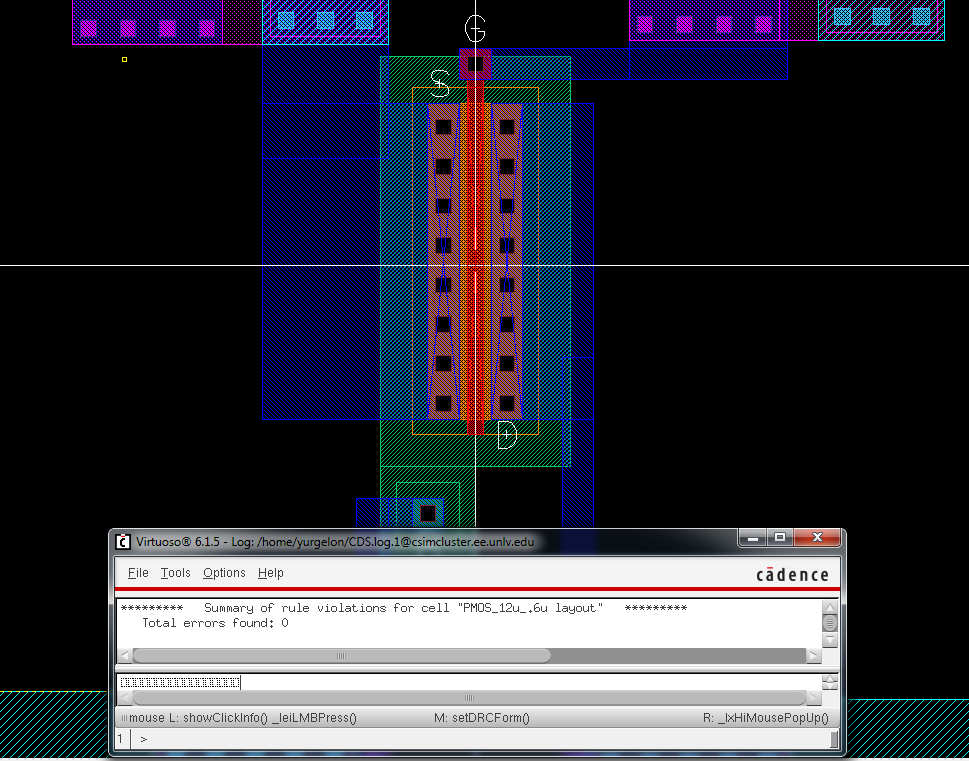Open the Options menu in the log window
This screenshot has width=969, height=761.
(224, 573)
